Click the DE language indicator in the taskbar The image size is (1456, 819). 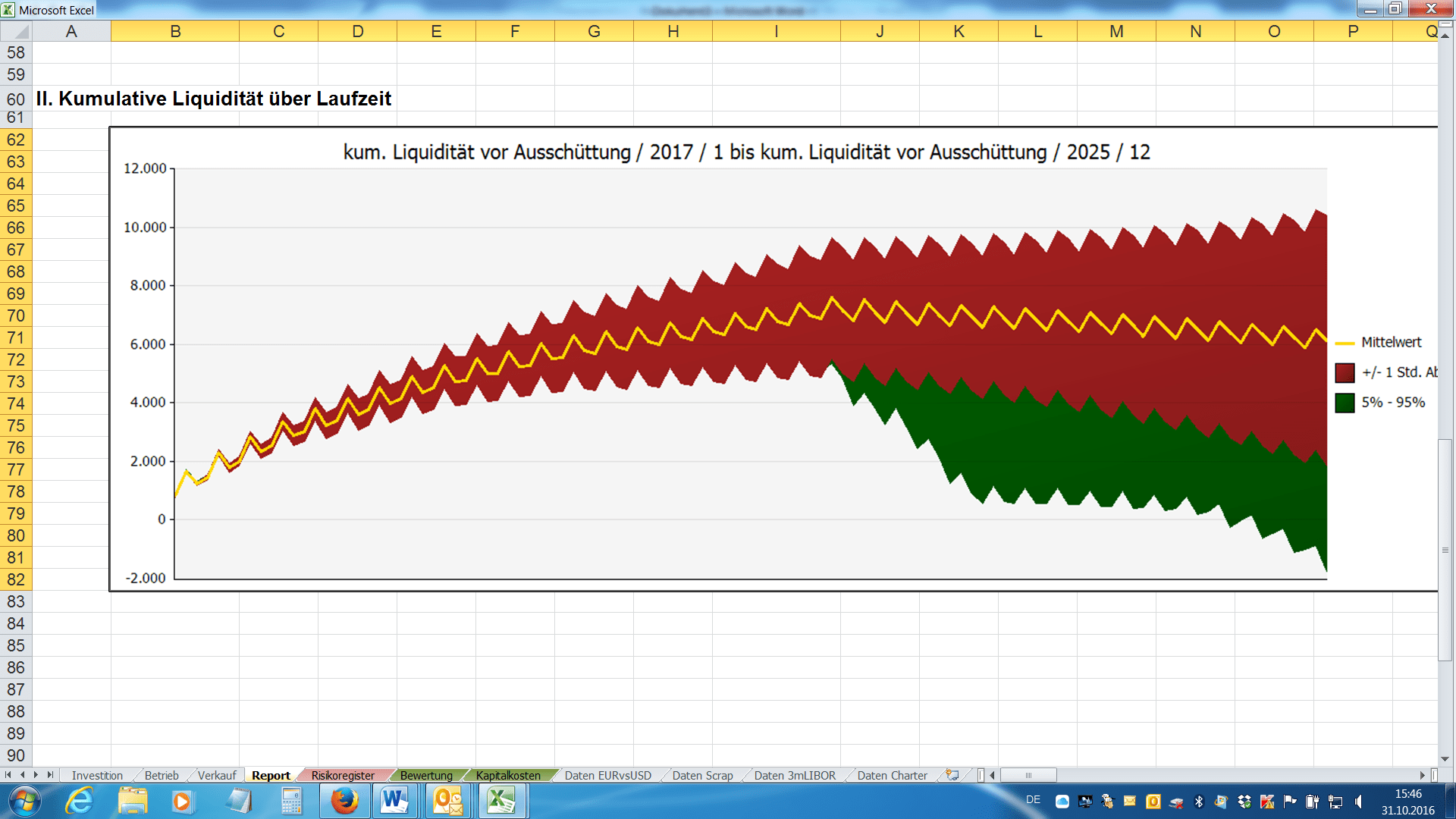(x=1033, y=800)
